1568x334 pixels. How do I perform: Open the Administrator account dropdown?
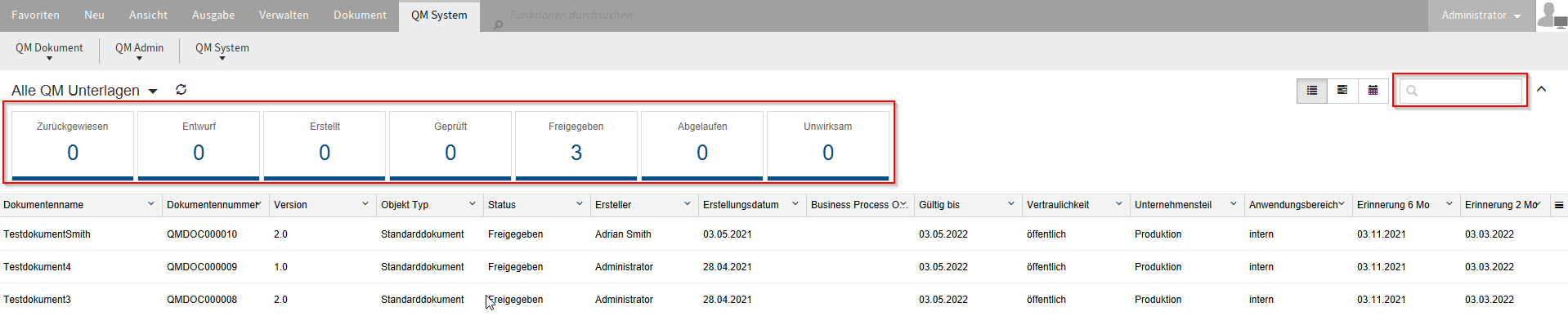(x=1481, y=16)
